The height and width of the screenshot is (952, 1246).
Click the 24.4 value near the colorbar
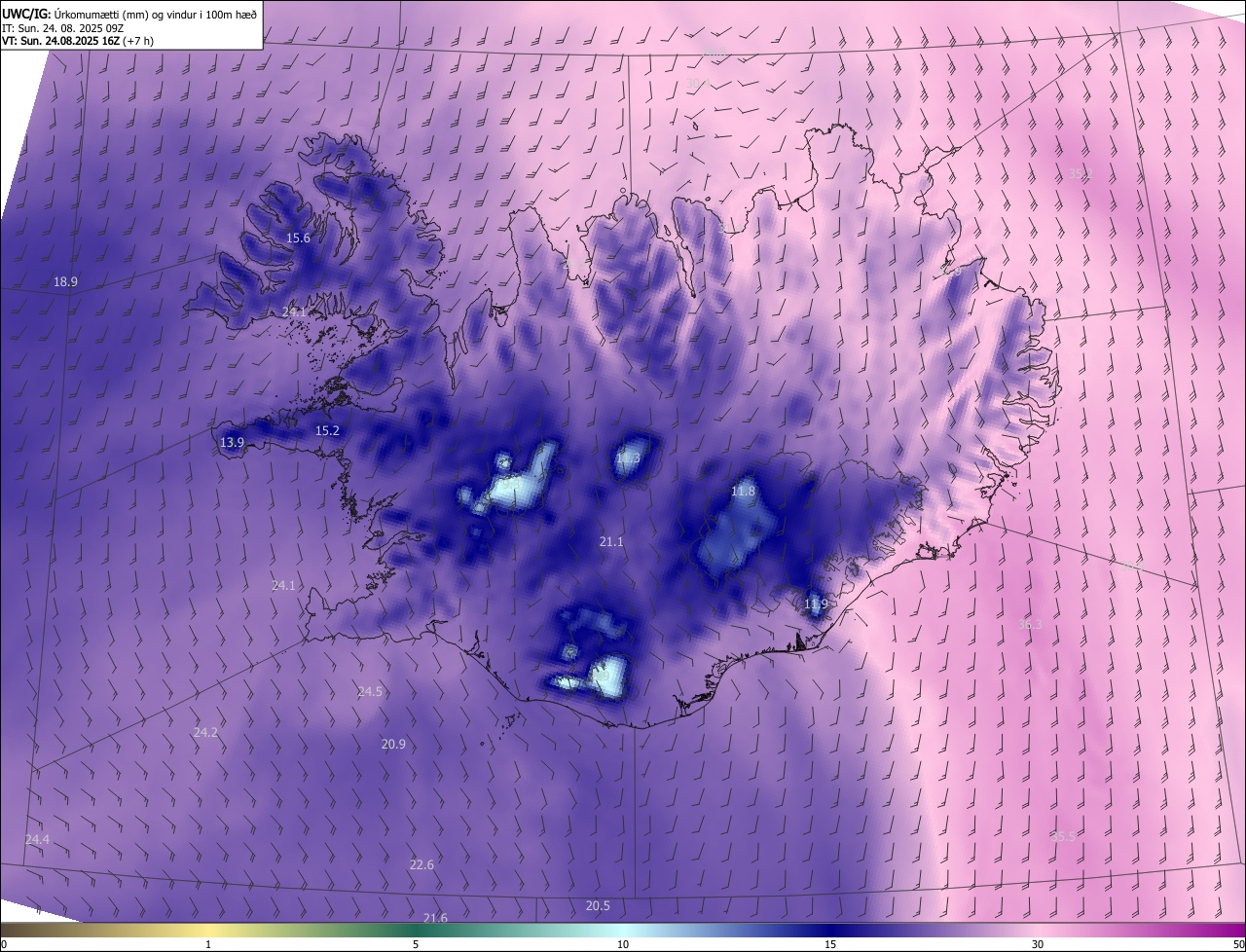[37, 839]
